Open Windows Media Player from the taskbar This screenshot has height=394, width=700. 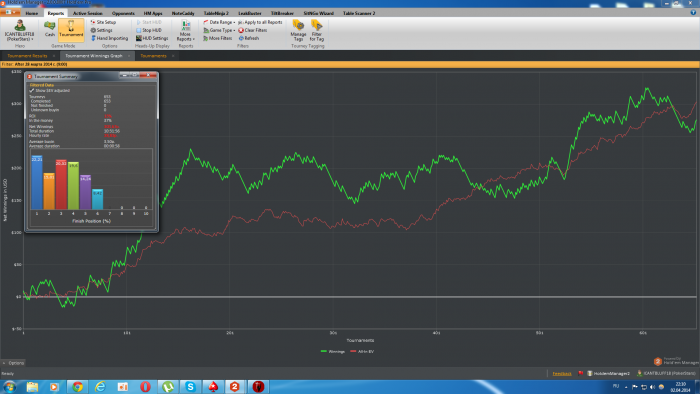(54, 386)
